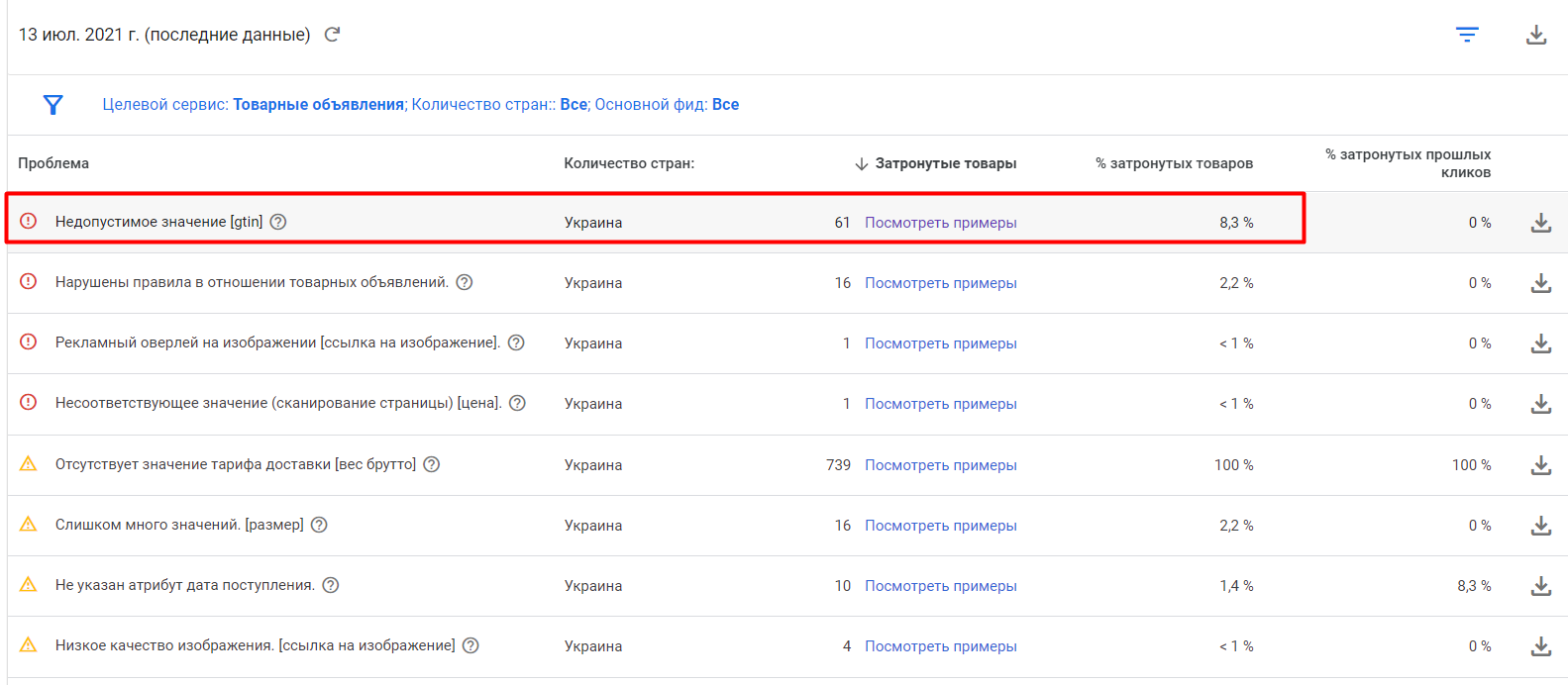Download the 'Низкое качество изображения' row
Image resolution: width=1568 pixels, height=685 pixels.
1541,646
